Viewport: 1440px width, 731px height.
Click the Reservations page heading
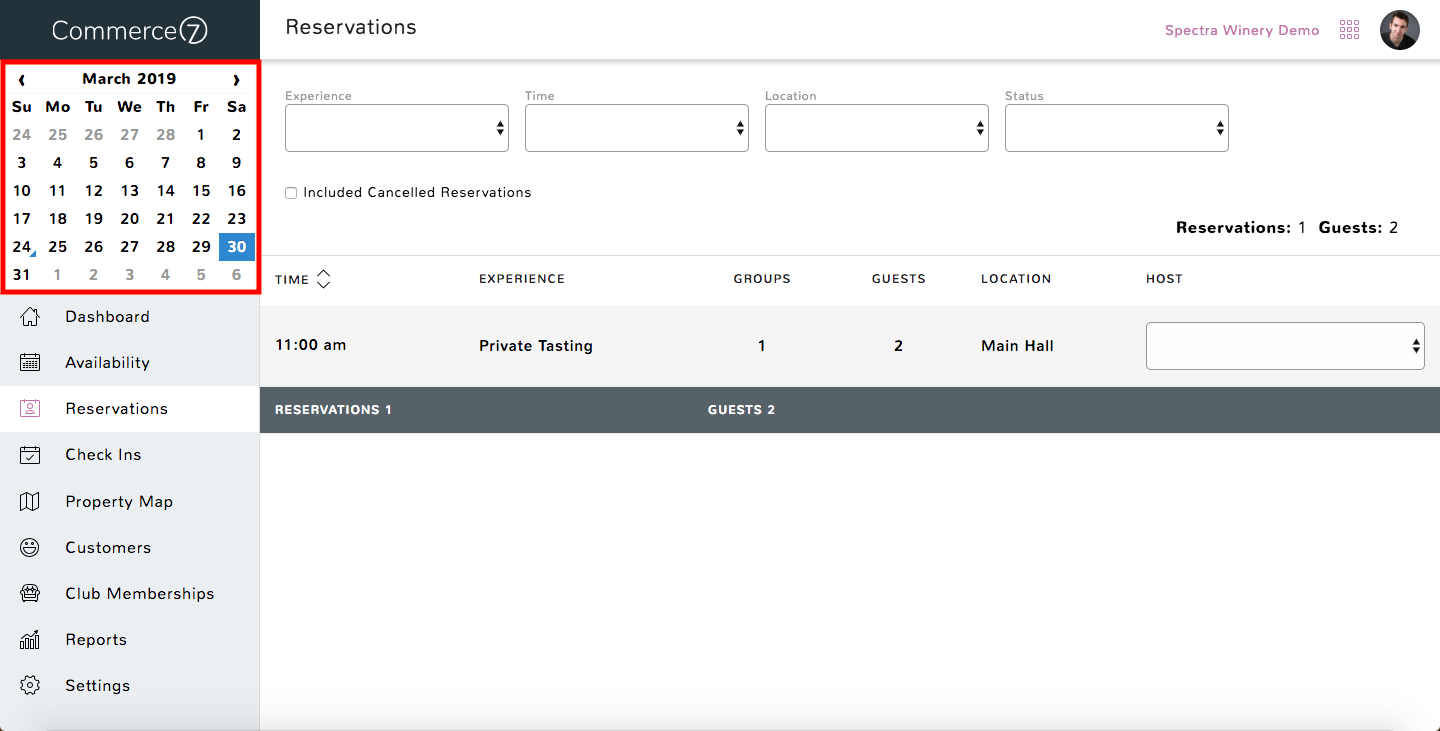coord(351,28)
